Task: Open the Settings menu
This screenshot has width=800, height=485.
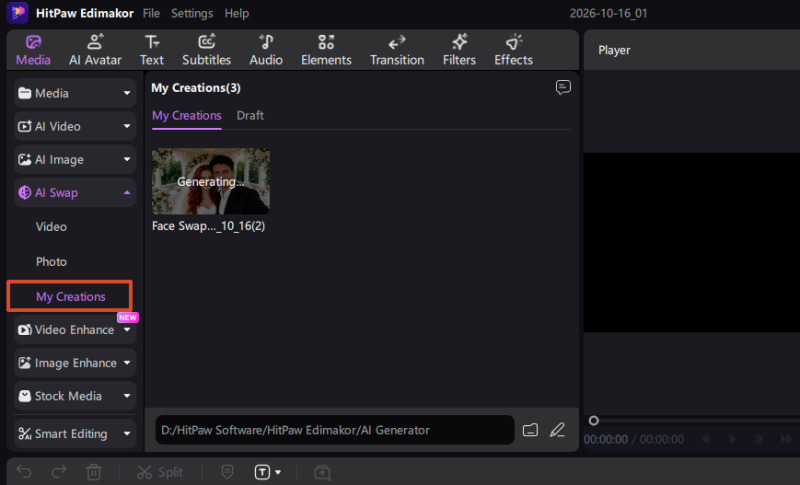Action: click(192, 13)
